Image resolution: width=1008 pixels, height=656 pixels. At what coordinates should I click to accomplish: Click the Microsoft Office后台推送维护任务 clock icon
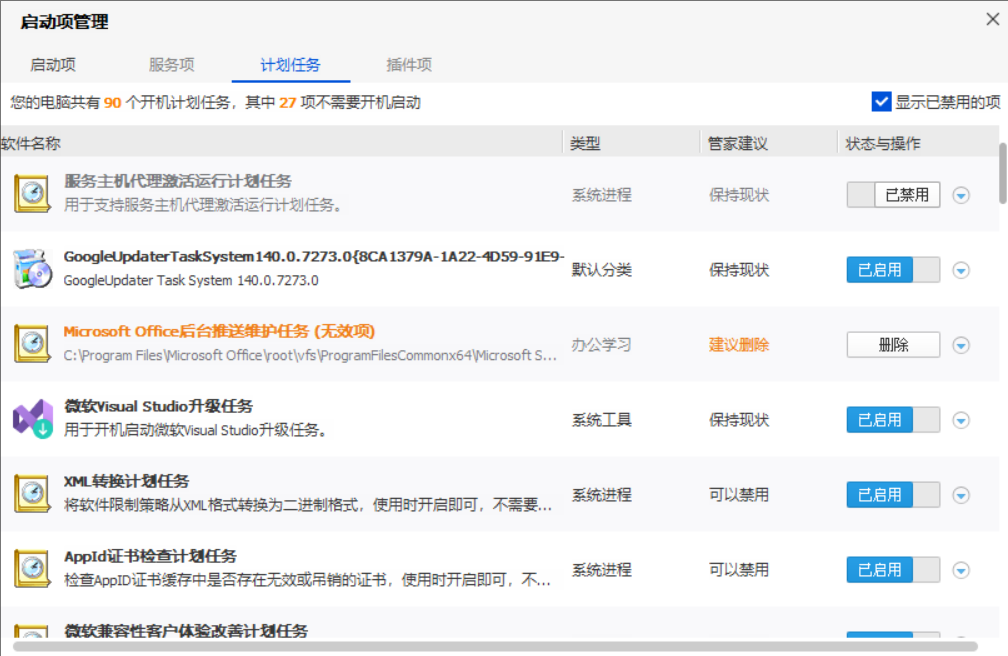point(32,344)
